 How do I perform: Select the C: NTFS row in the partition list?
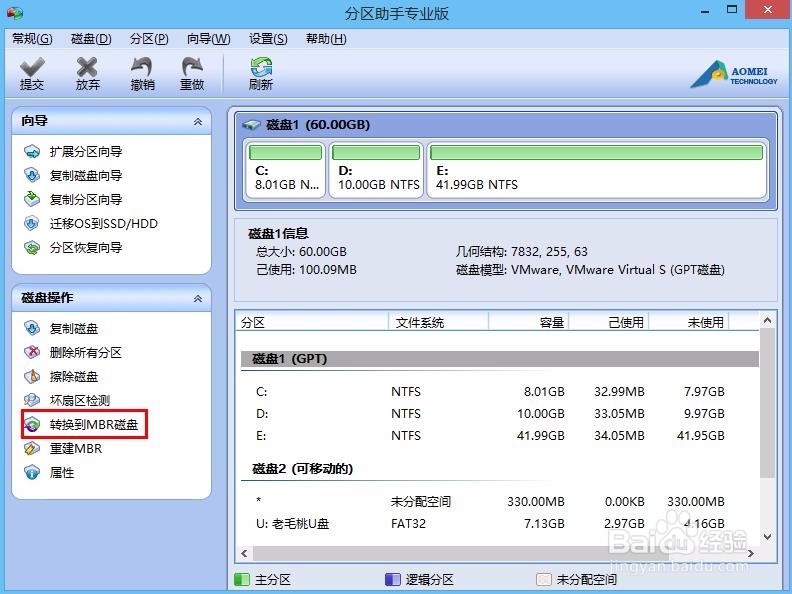(500, 391)
